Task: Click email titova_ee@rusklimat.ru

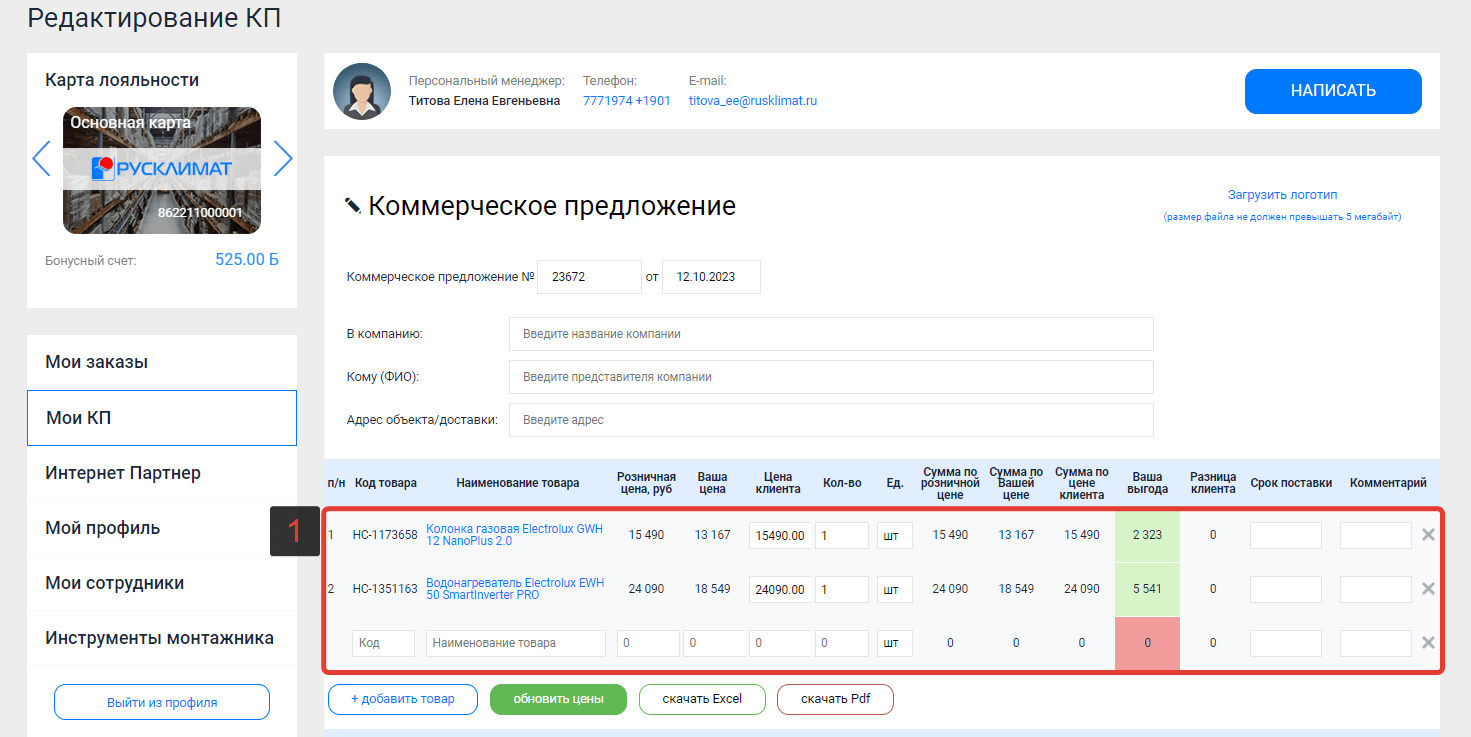Action: [x=753, y=101]
